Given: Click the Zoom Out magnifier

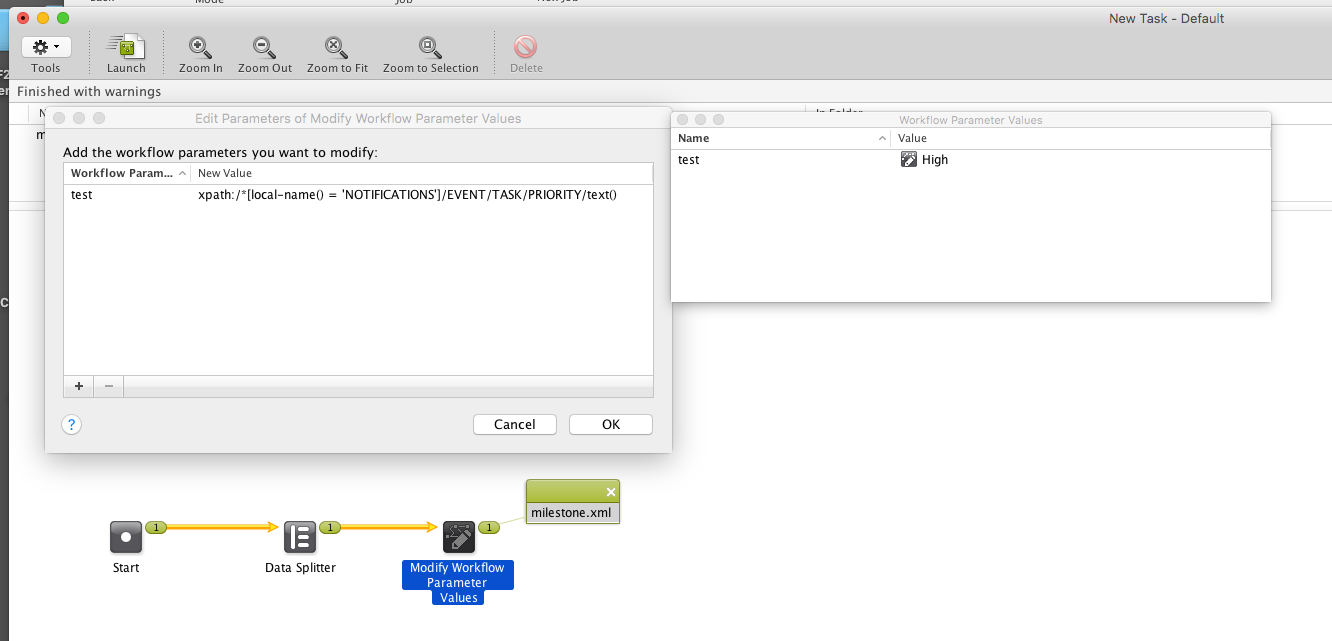Looking at the screenshot, I should [265, 46].
